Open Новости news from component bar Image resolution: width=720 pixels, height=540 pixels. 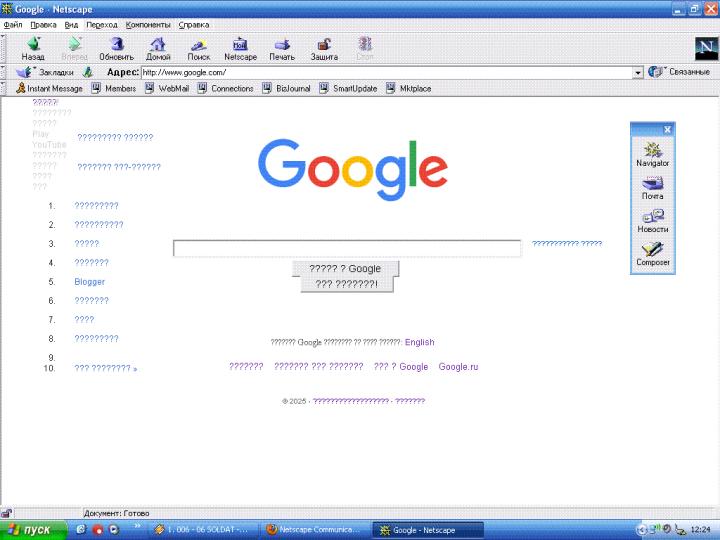point(652,221)
